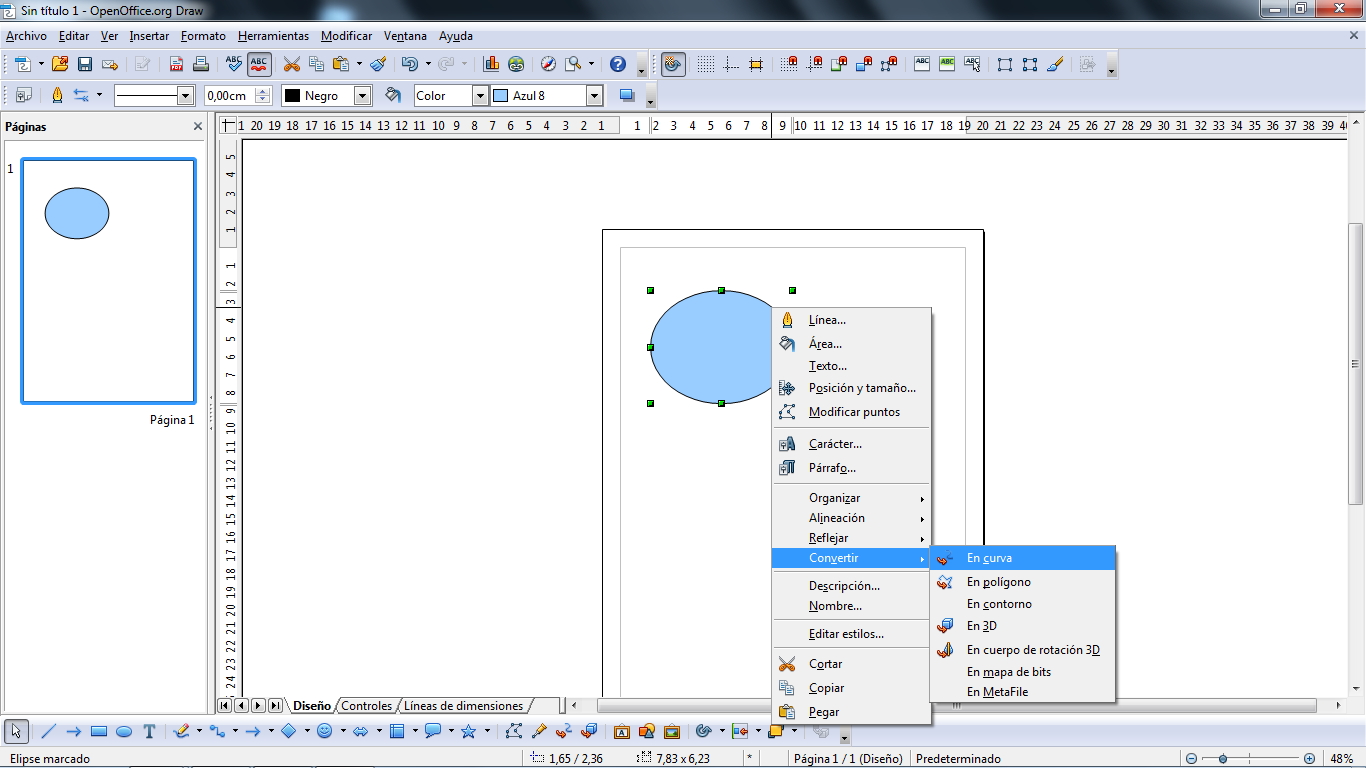Click Copiar in the context menu

pyautogui.click(x=851, y=688)
